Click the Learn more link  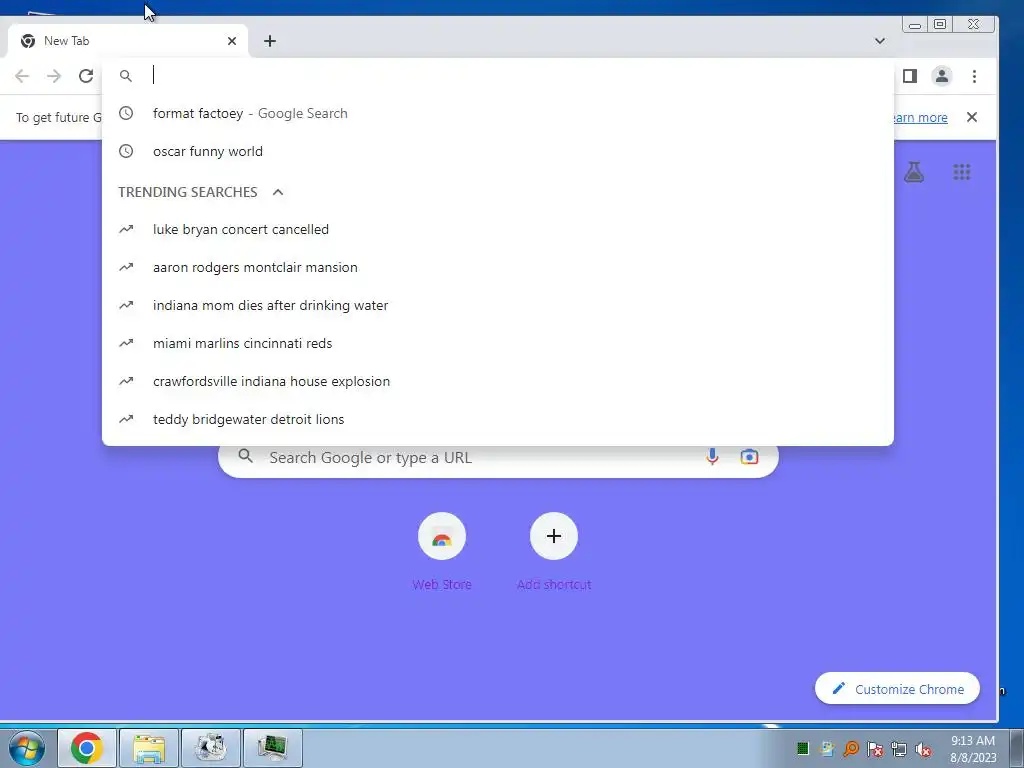[x=920, y=118]
